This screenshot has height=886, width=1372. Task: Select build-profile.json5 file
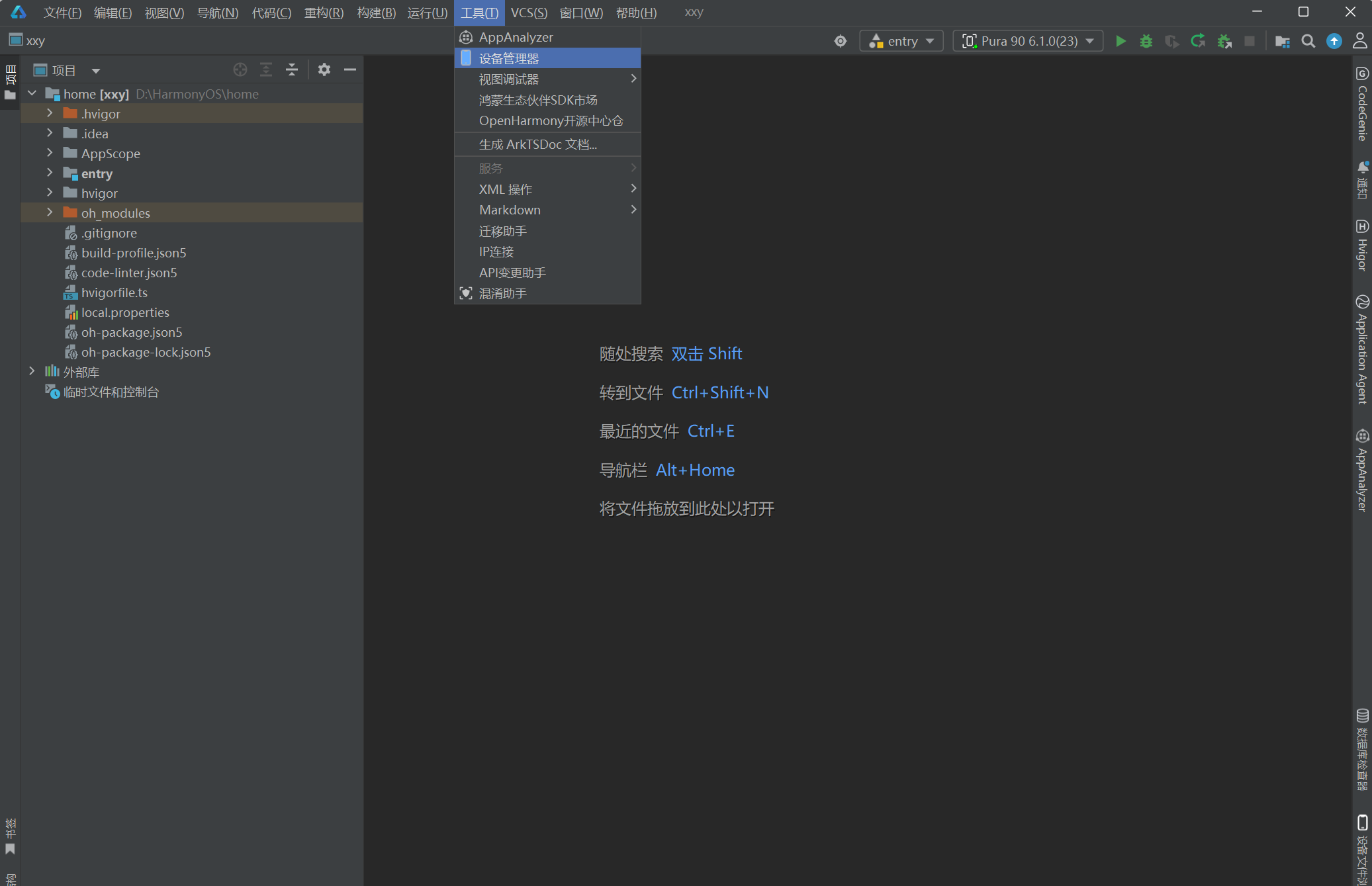(x=134, y=253)
